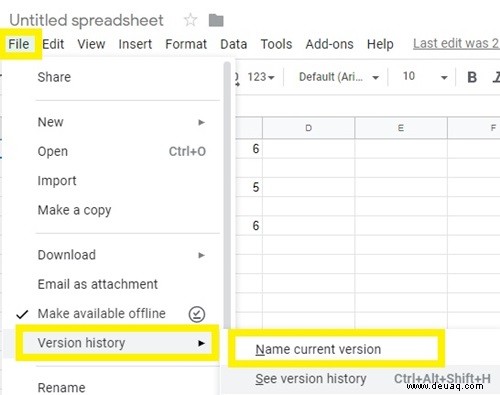This screenshot has height=395, width=500.
Task: Select column E header
Action: click(x=401, y=128)
